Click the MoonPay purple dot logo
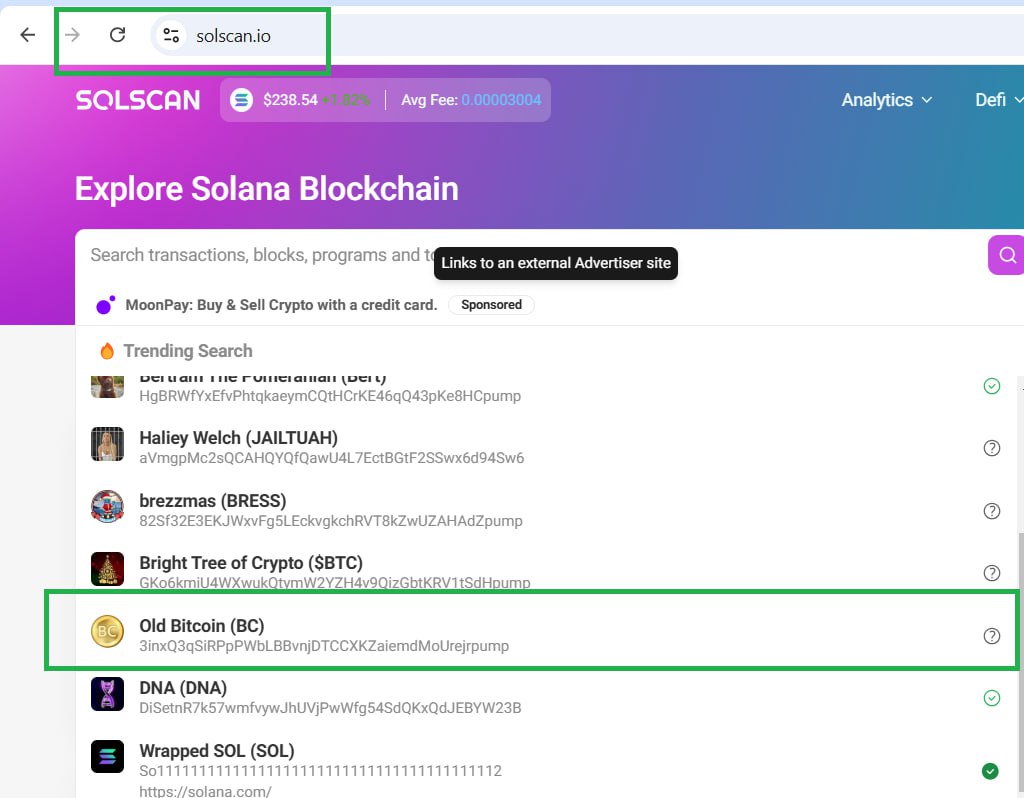Screen dimensions: 1024x798 [105, 305]
